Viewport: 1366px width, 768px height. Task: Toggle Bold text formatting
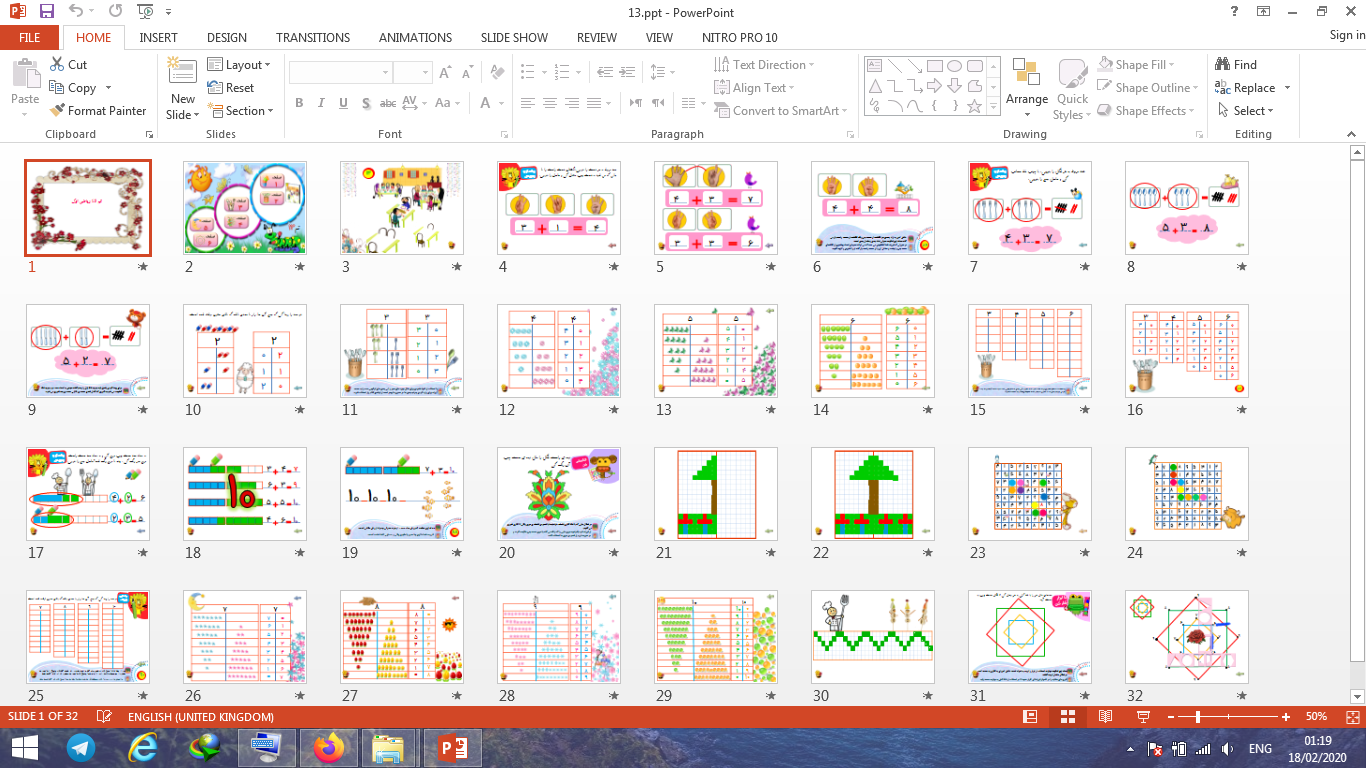(299, 103)
